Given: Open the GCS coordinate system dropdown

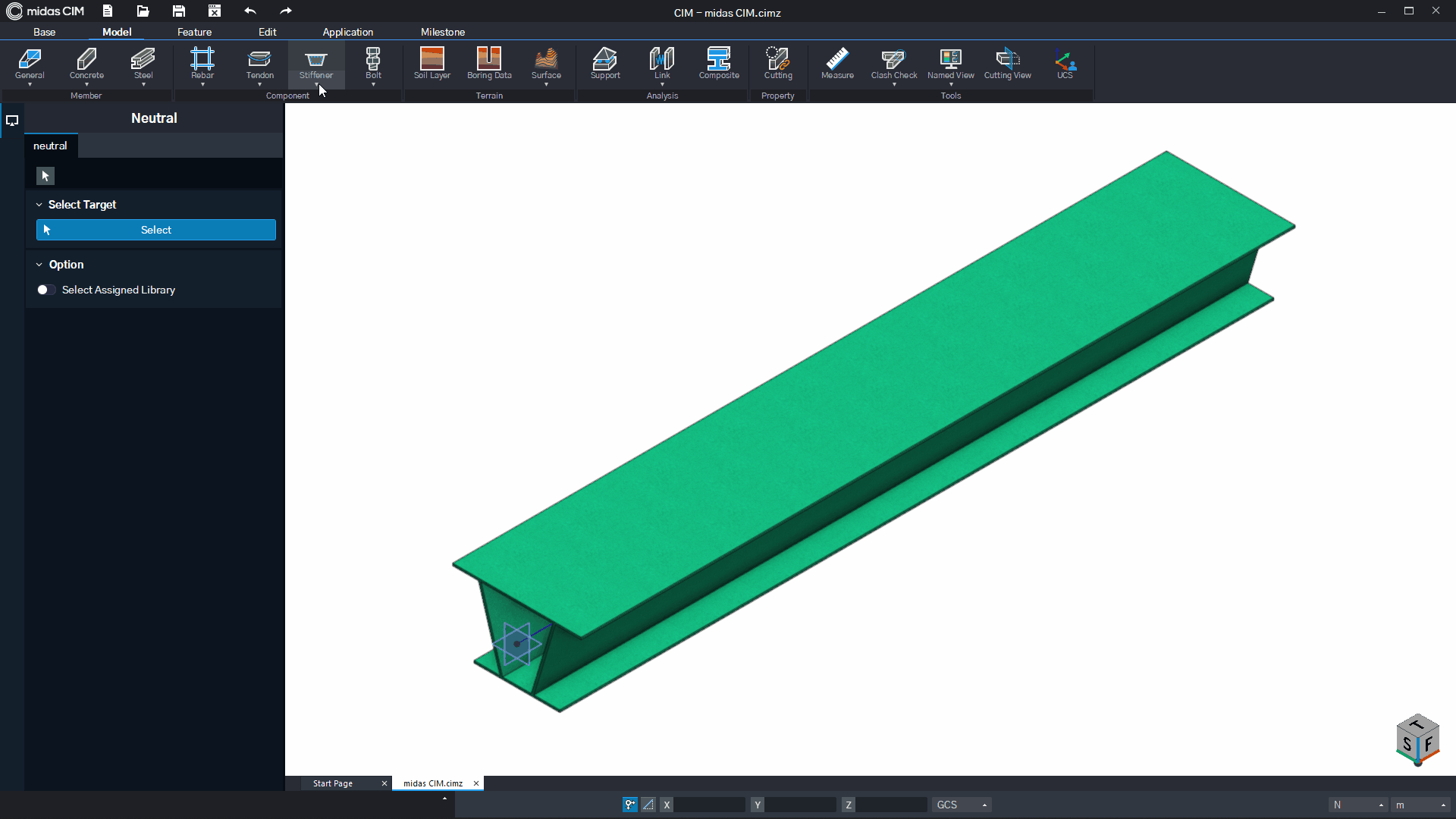Looking at the screenshot, I should [x=962, y=805].
